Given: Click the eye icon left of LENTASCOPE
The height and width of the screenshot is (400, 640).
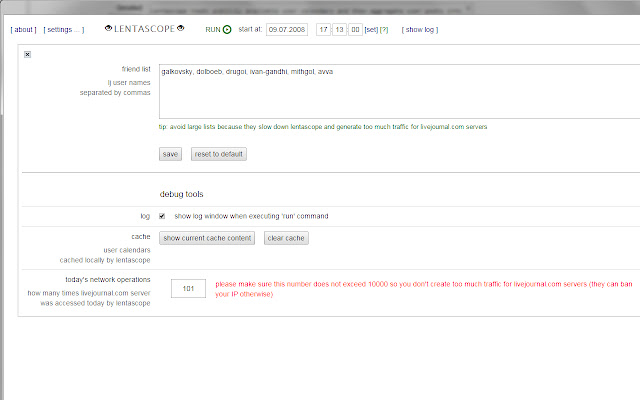Looking at the screenshot, I should (108, 28).
